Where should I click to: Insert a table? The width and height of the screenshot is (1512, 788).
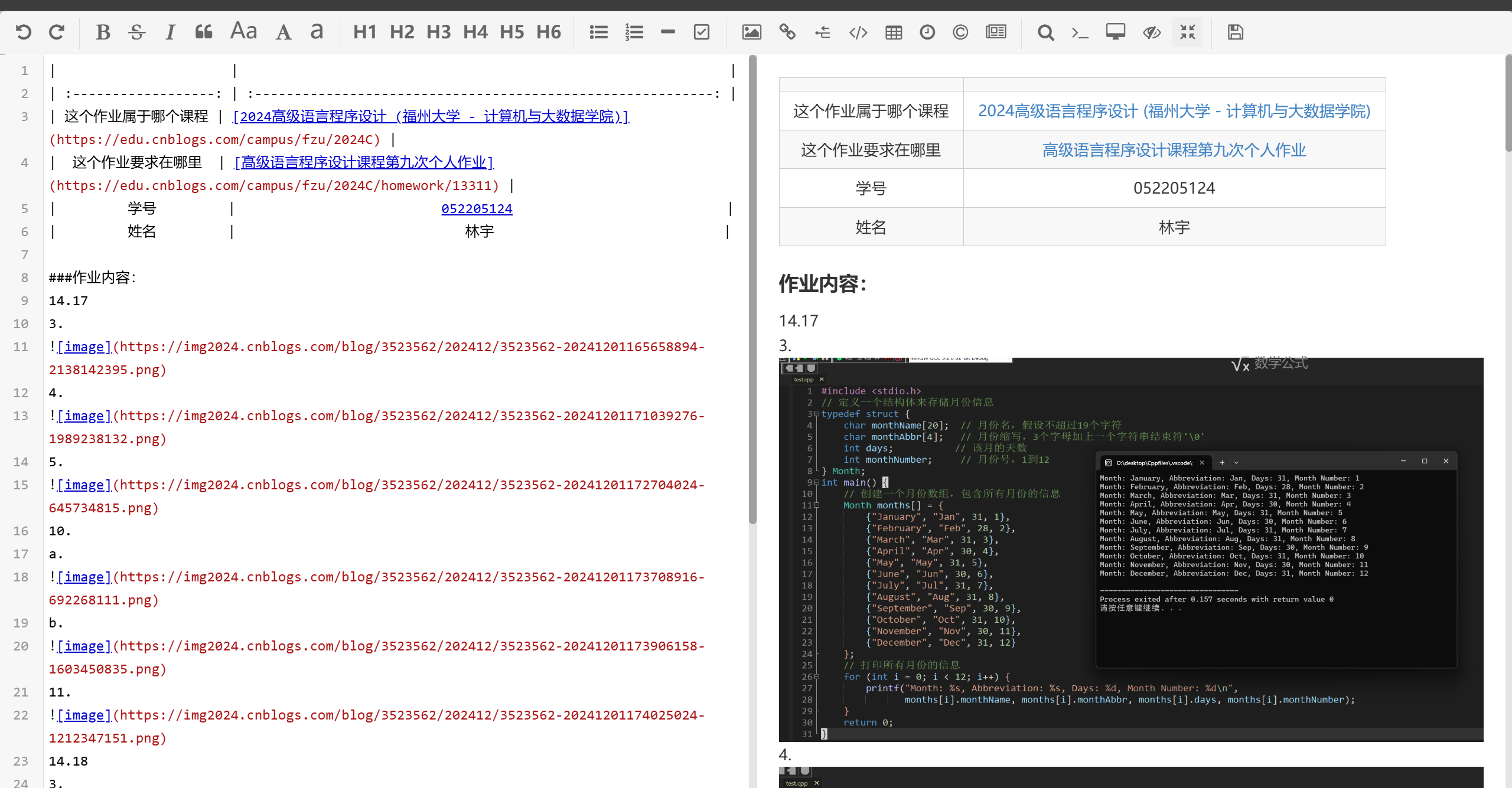click(893, 32)
